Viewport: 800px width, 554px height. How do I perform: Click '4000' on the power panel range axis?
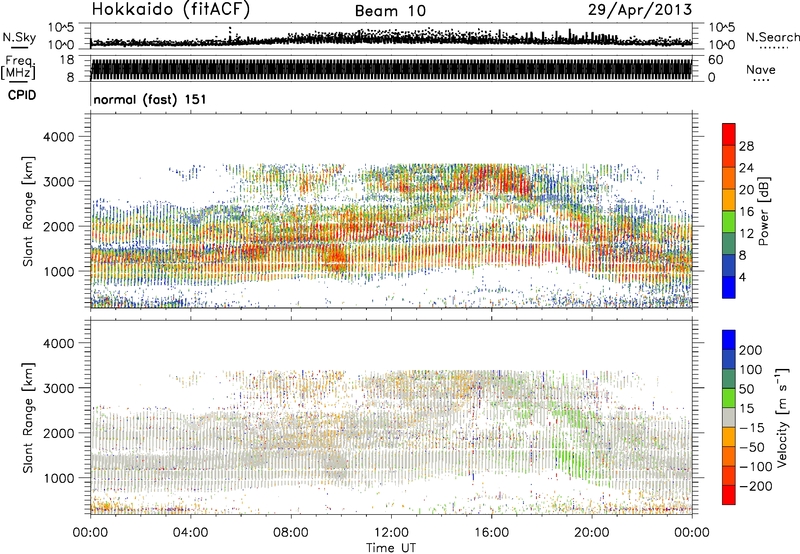click(x=58, y=137)
